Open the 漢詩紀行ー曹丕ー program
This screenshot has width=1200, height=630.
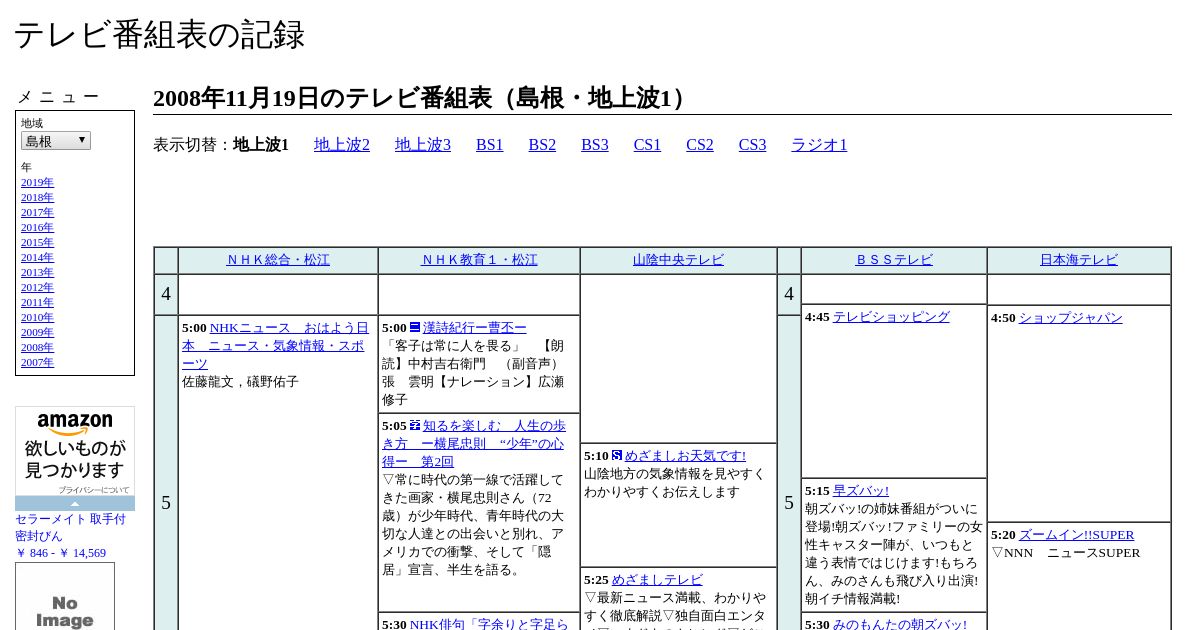coord(474,327)
